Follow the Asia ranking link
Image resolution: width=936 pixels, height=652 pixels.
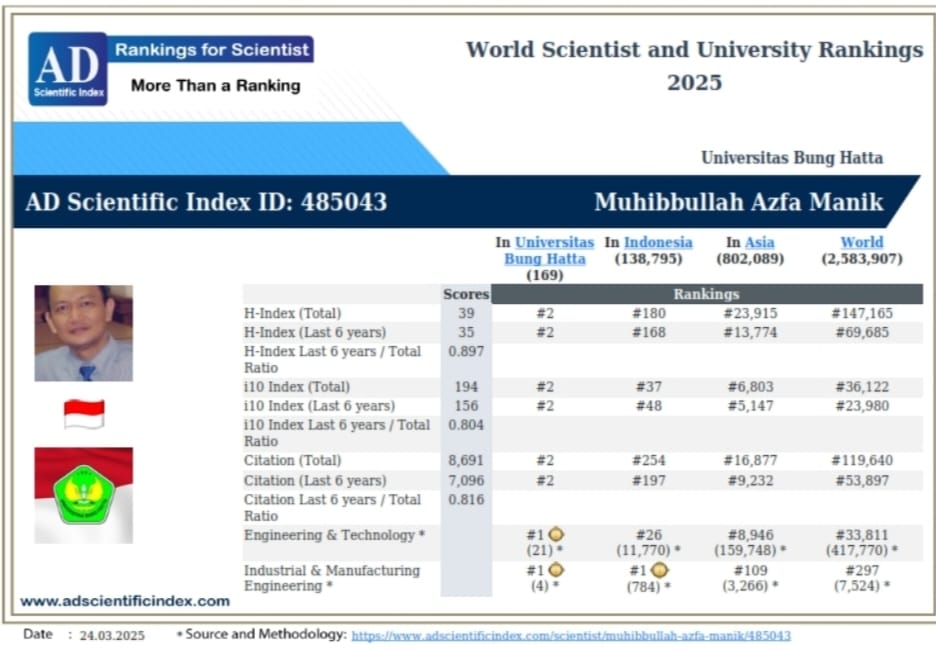[760, 242]
